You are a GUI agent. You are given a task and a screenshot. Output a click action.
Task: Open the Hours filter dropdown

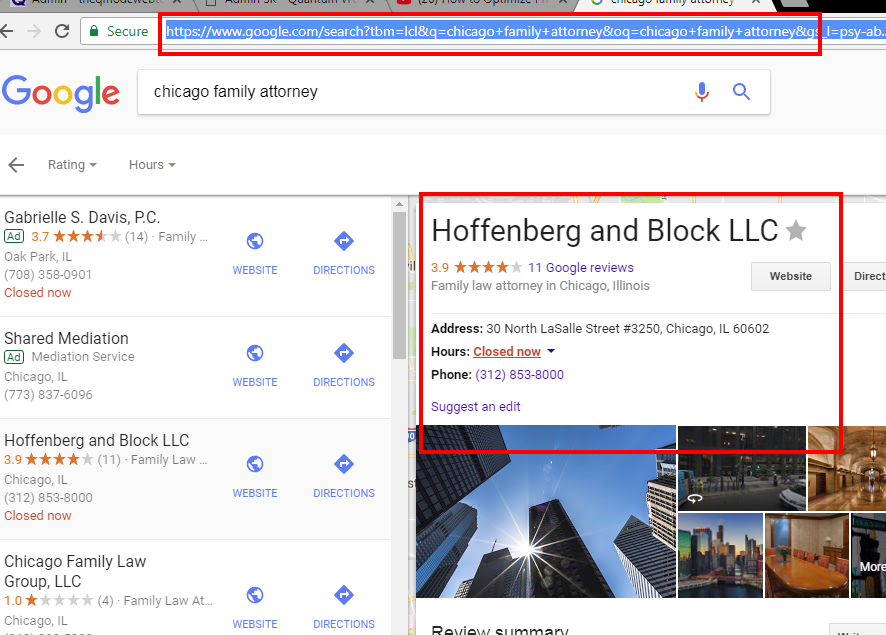click(x=152, y=165)
